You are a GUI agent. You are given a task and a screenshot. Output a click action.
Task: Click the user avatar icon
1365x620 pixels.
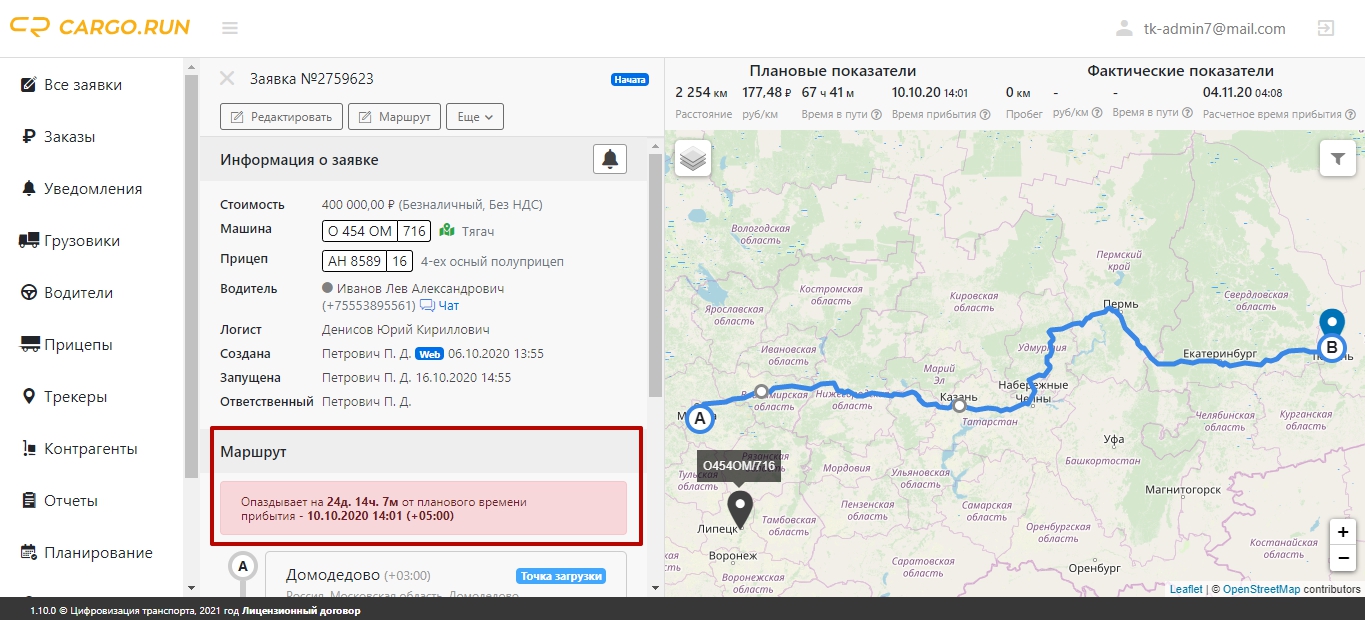click(1125, 28)
